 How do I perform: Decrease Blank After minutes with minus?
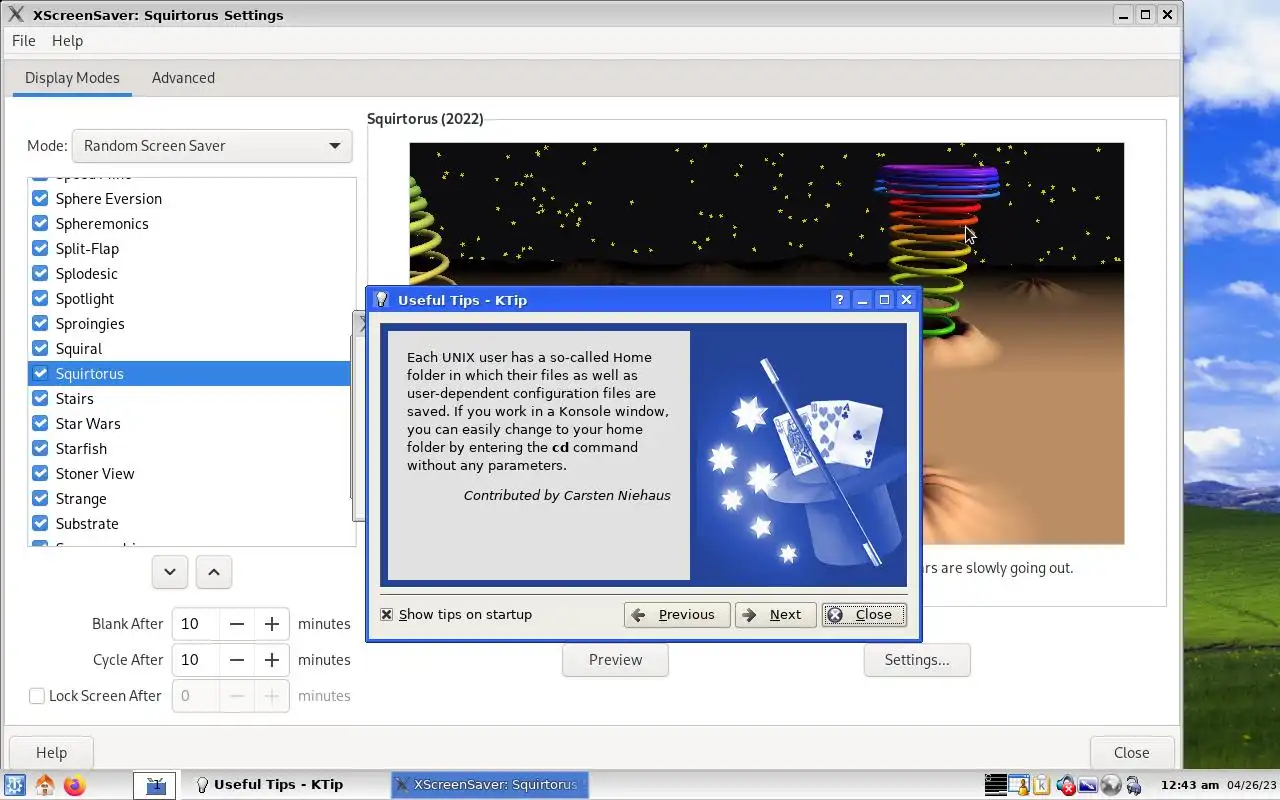click(x=237, y=624)
